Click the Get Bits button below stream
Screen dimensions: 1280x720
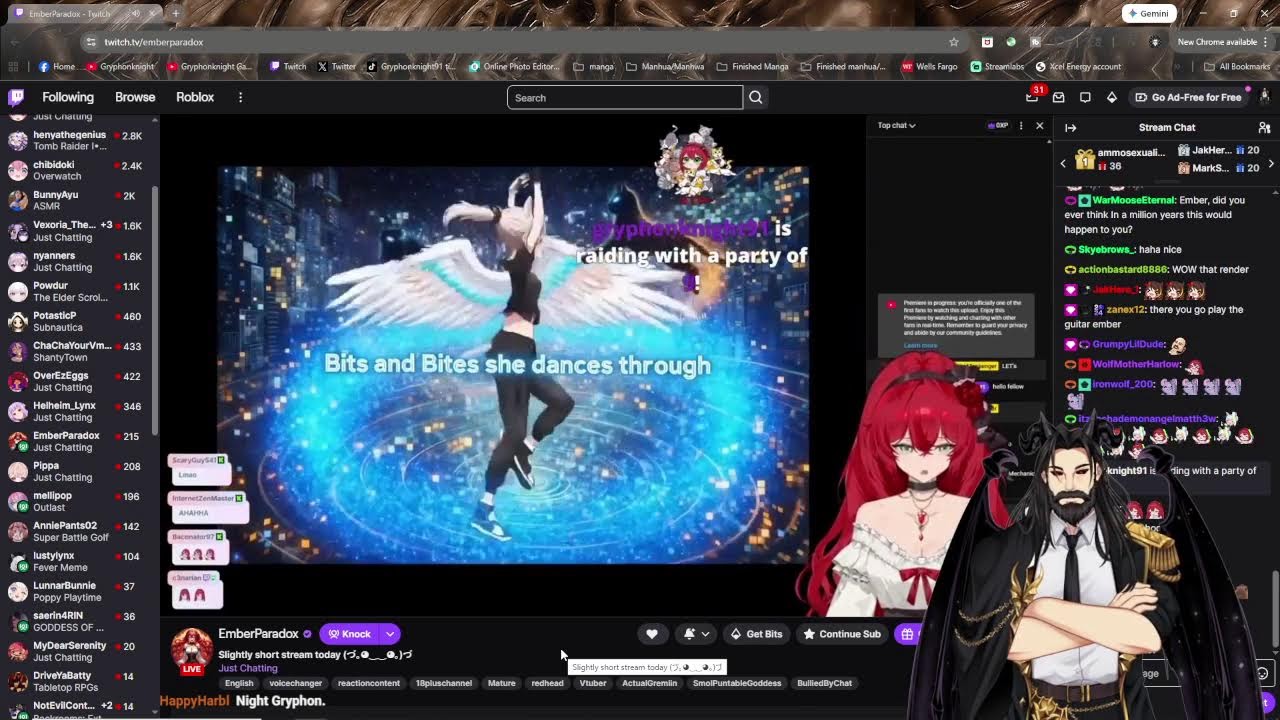756,634
